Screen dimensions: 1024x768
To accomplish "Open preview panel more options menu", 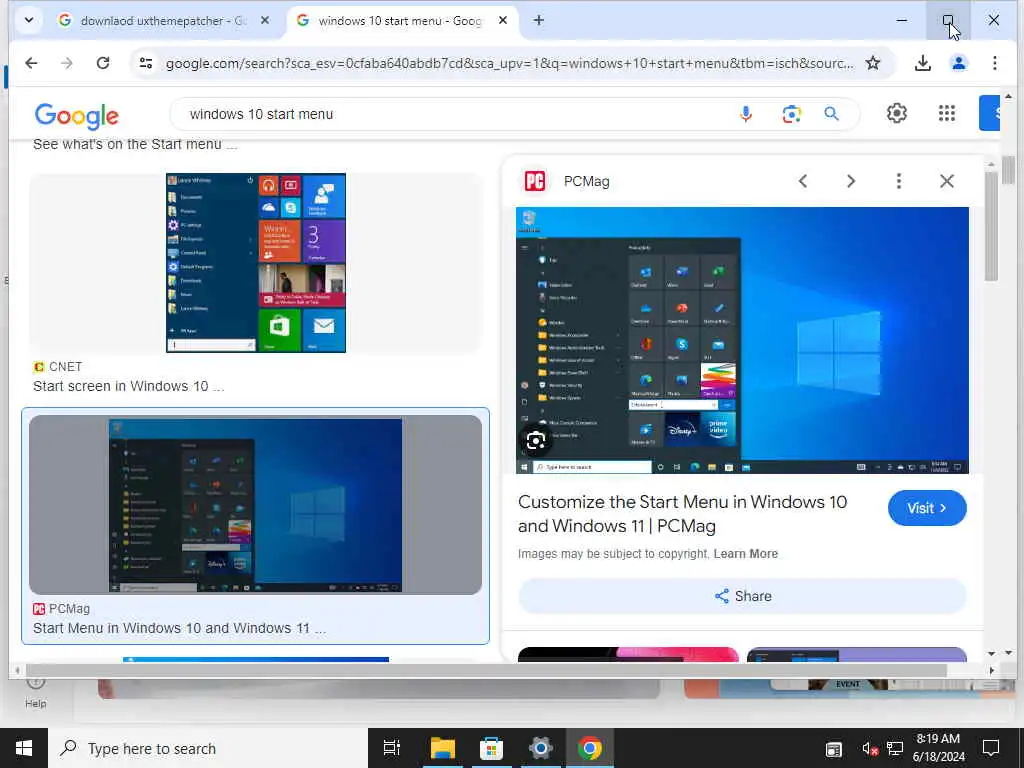I will coord(899,181).
